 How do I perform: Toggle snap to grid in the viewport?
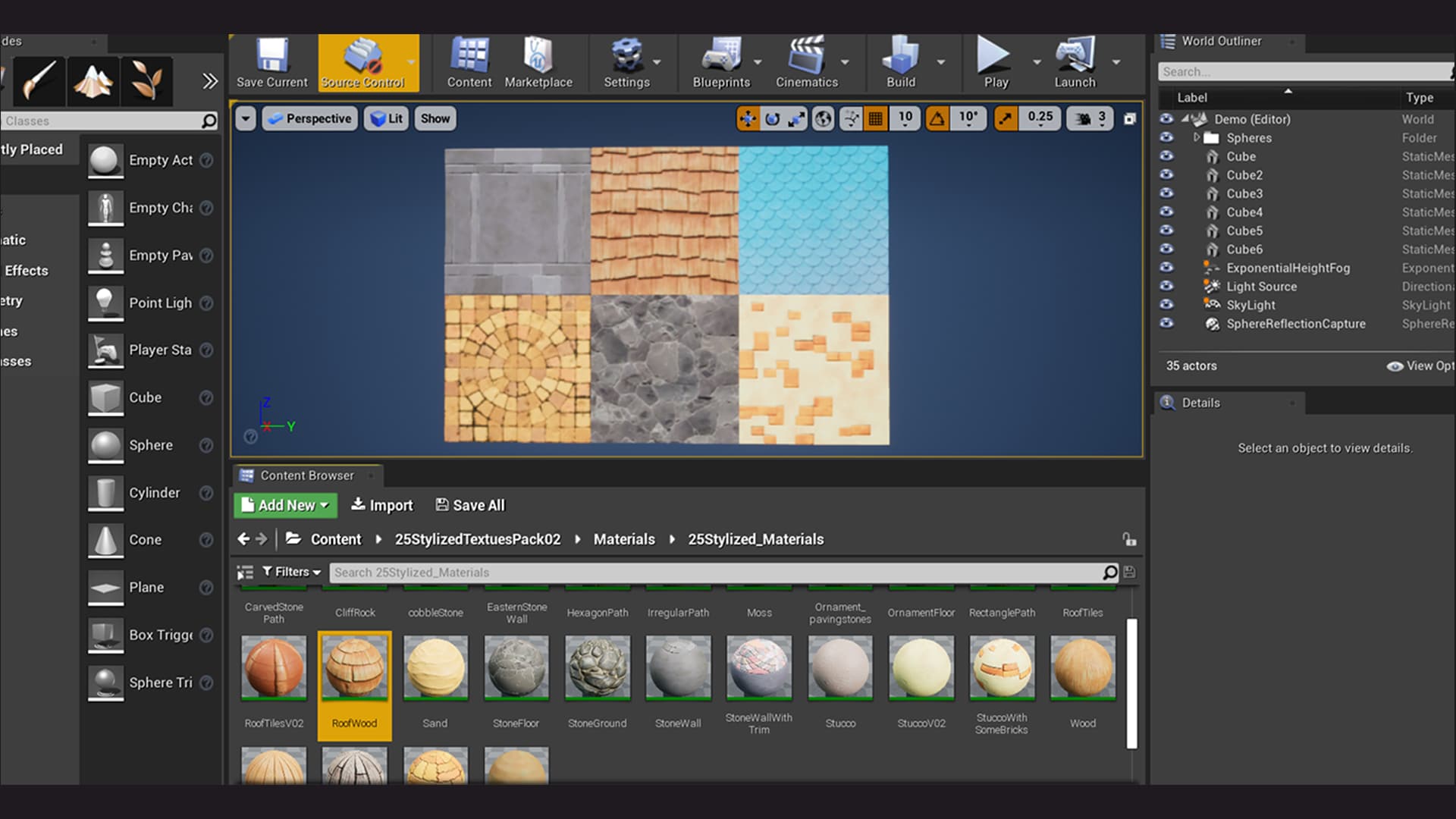click(877, 118)
